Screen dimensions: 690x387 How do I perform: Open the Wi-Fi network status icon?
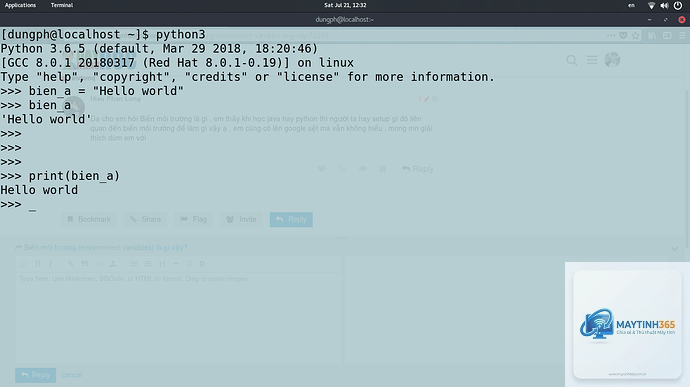coord(651,5)
